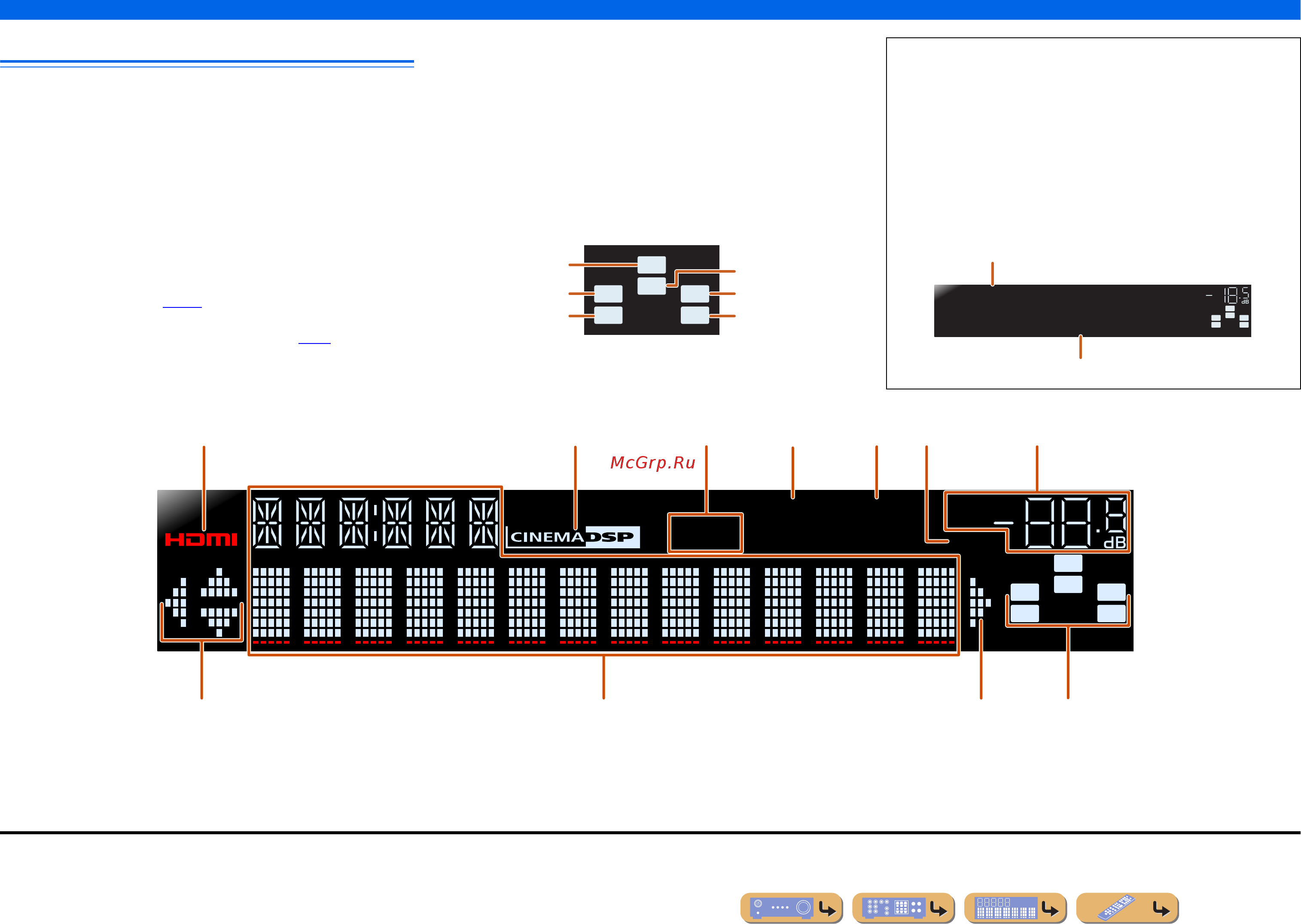1301x924 pixels.
Task: Select the CINEMA DSP indicator
Action: [x=573, y=537]
